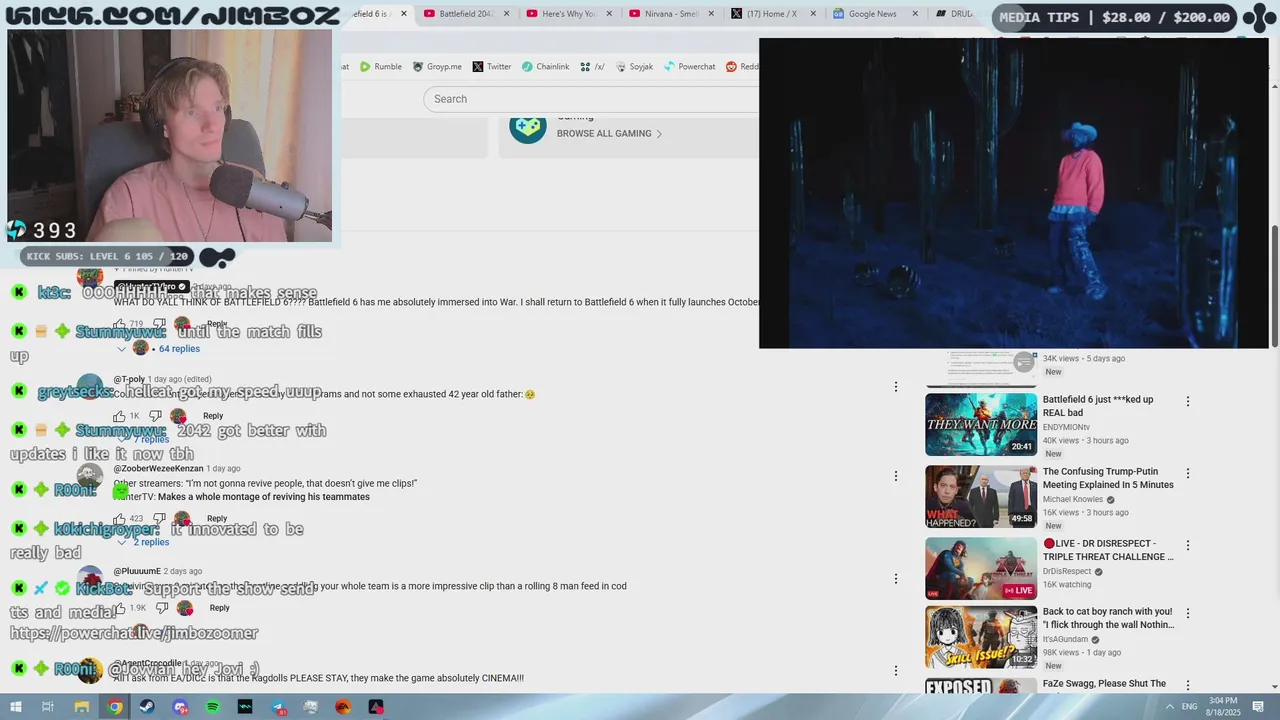This screenshot has height=720, width=1280.
Task: Open Discord from the taskbar
Action: (180, 707)
